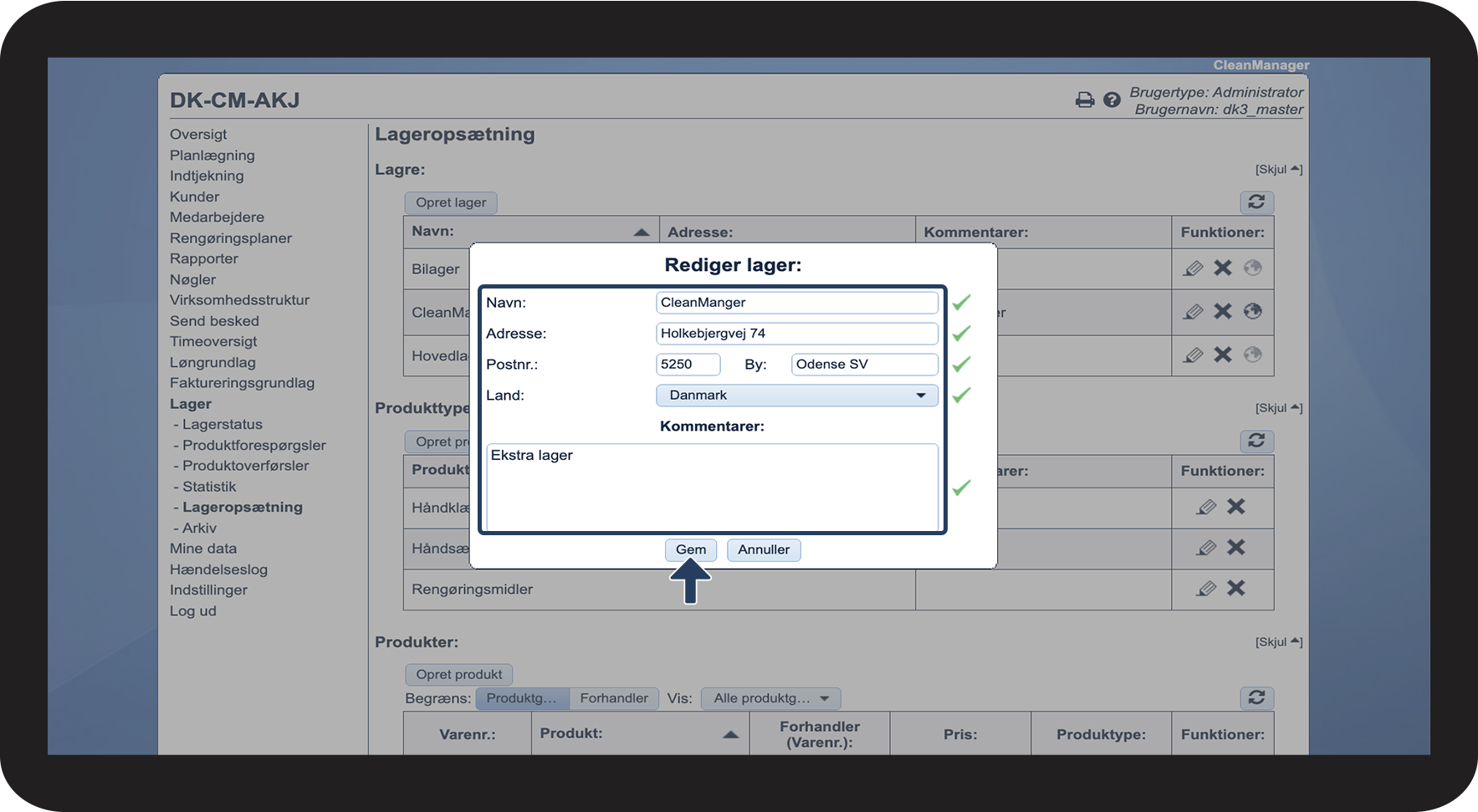Click into the Adresse input field
The image size is (1478, 812).
tap(796, 334)
